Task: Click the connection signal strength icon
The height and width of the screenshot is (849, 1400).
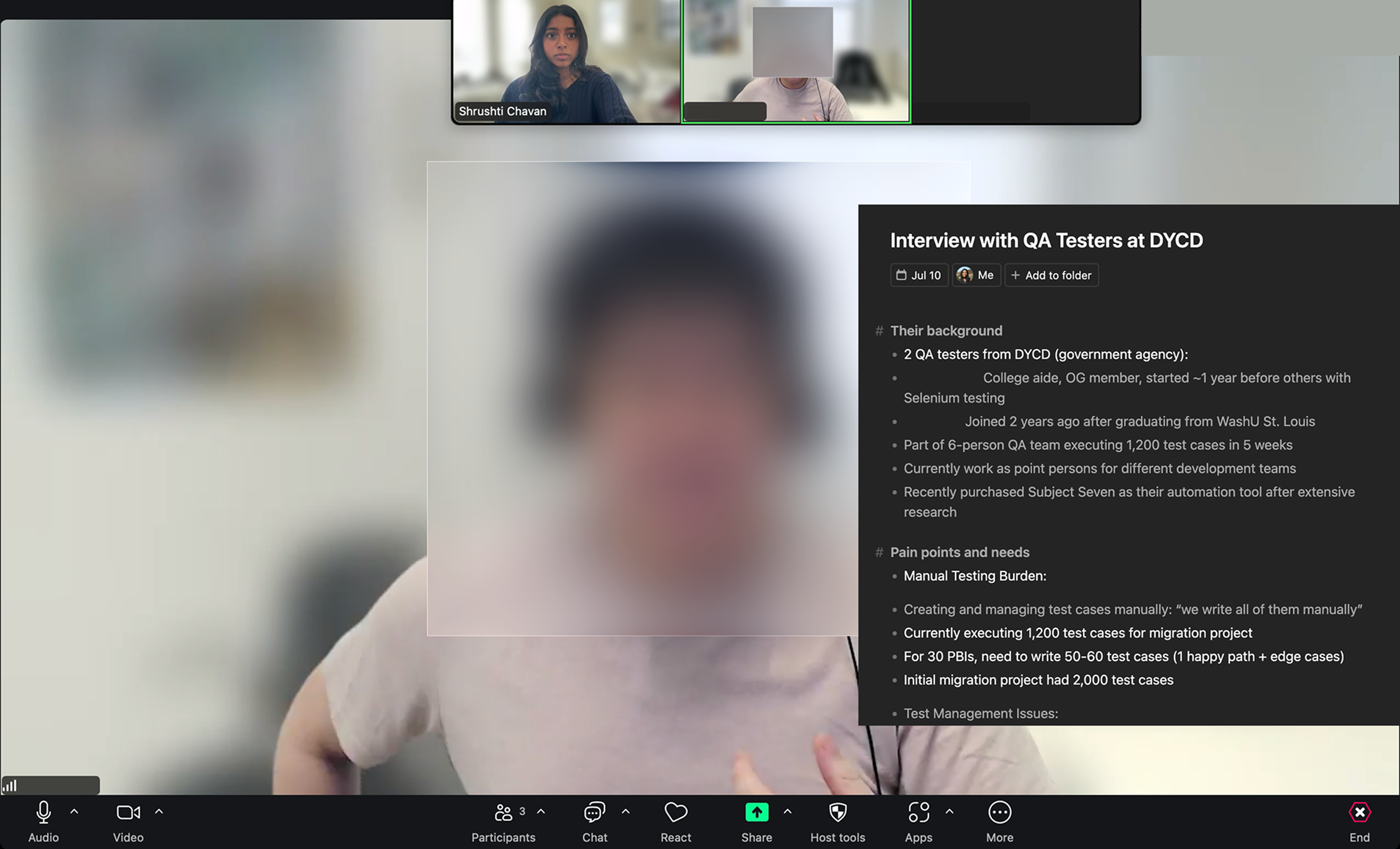Action: click(10, 786)
